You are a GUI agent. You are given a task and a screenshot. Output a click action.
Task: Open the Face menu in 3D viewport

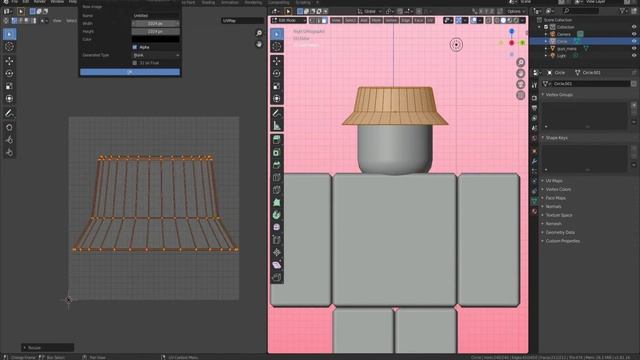pyautogui.click(x=419, y=20)
